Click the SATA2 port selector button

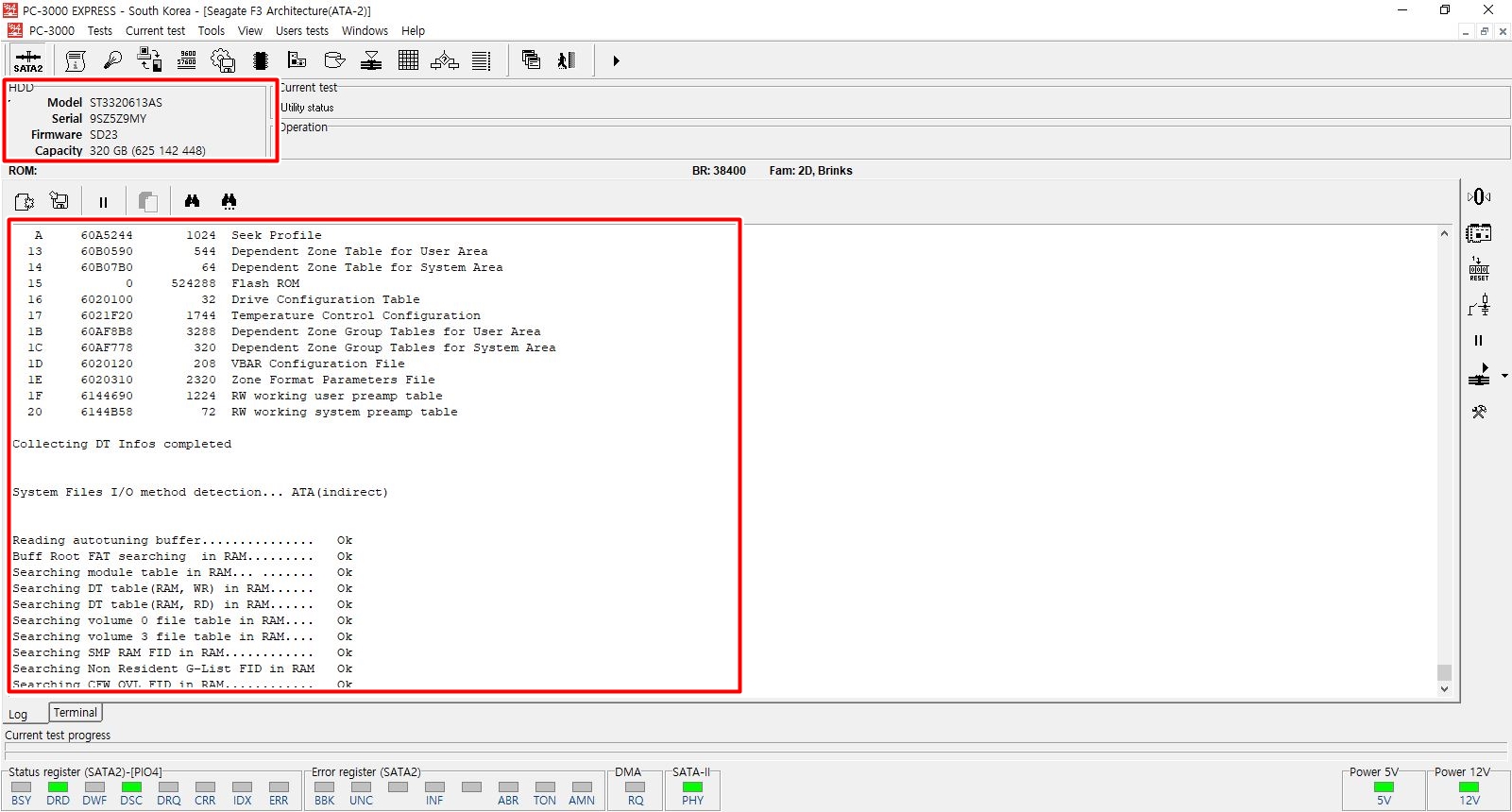27,60
